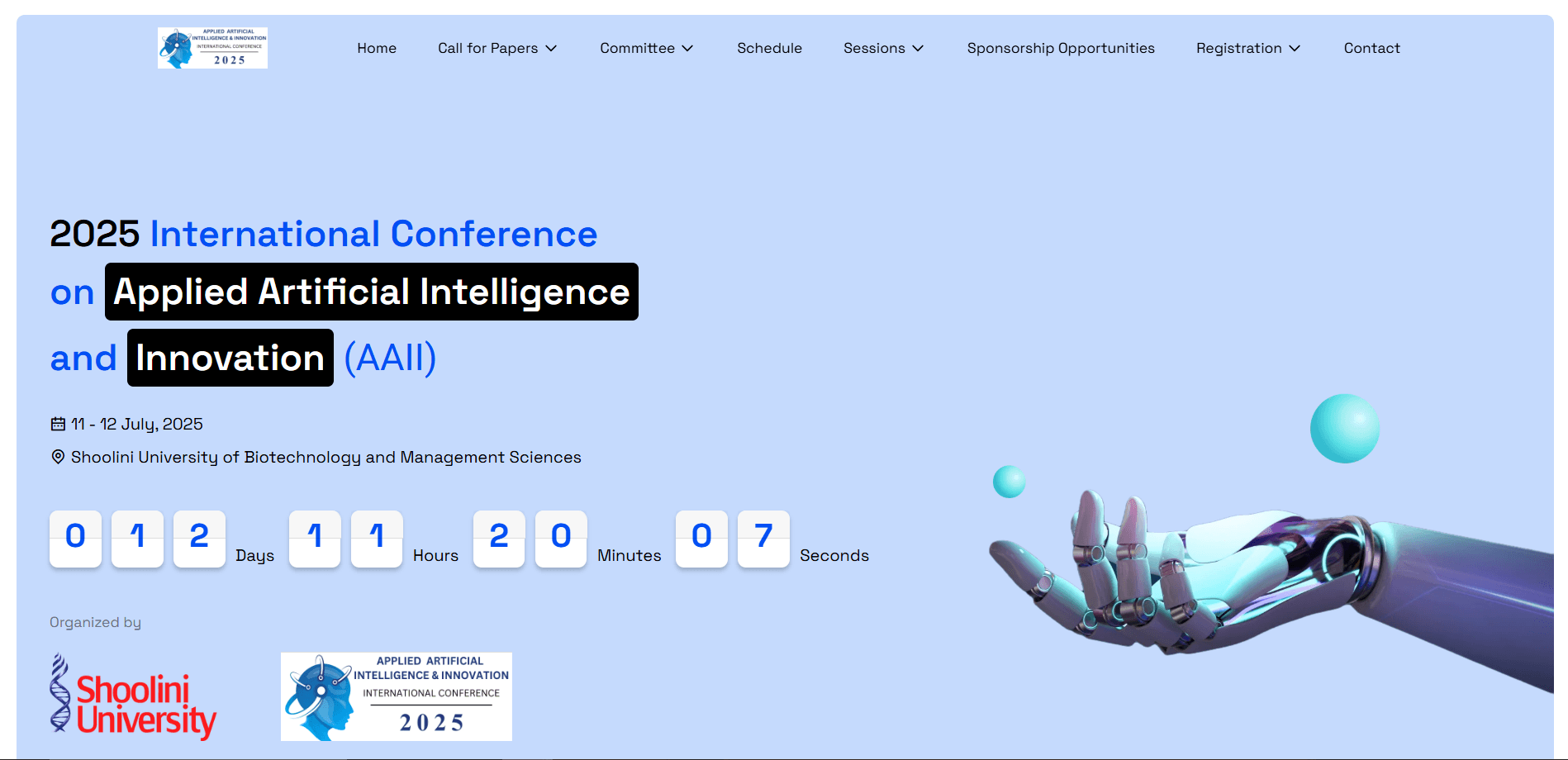Viewport: 1568px width, 760px height.
Task: Go to Sponsorship Opportunities
Action: click(x=1061, y=48)
